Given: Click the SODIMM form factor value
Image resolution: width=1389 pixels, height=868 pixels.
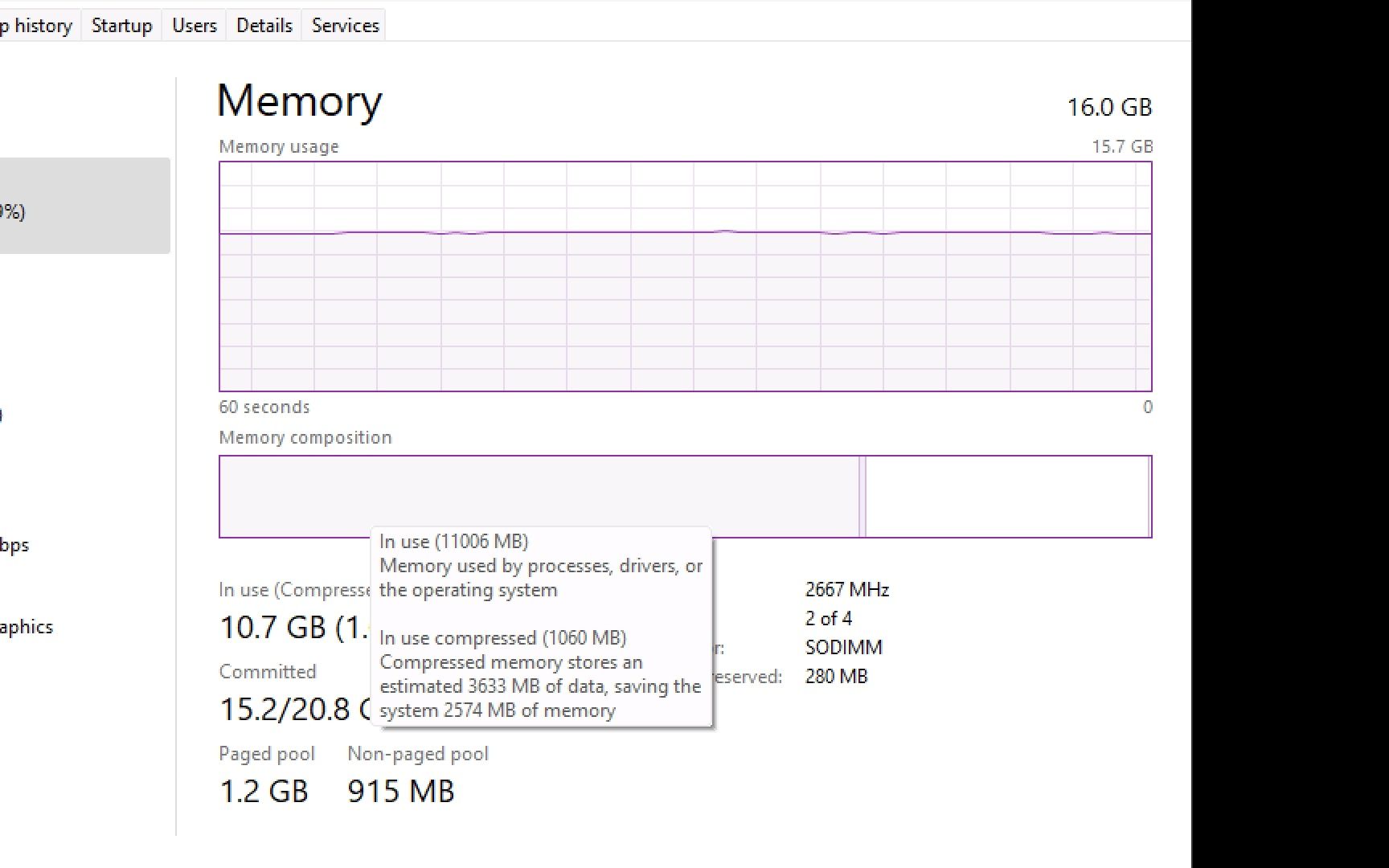Looking at the screenshot, I should pyautogui.click(x=843, y=648).
